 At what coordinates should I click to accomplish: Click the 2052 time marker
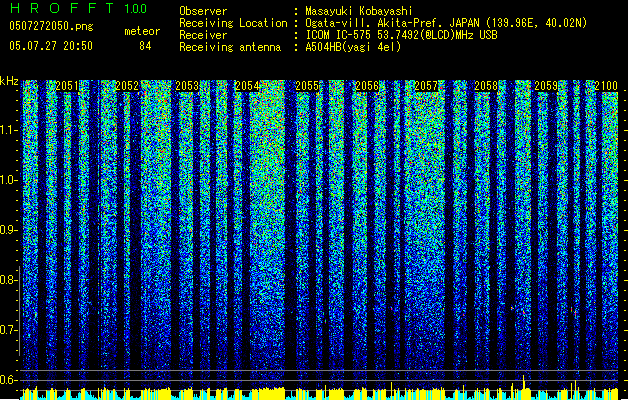tap(127, 86)
